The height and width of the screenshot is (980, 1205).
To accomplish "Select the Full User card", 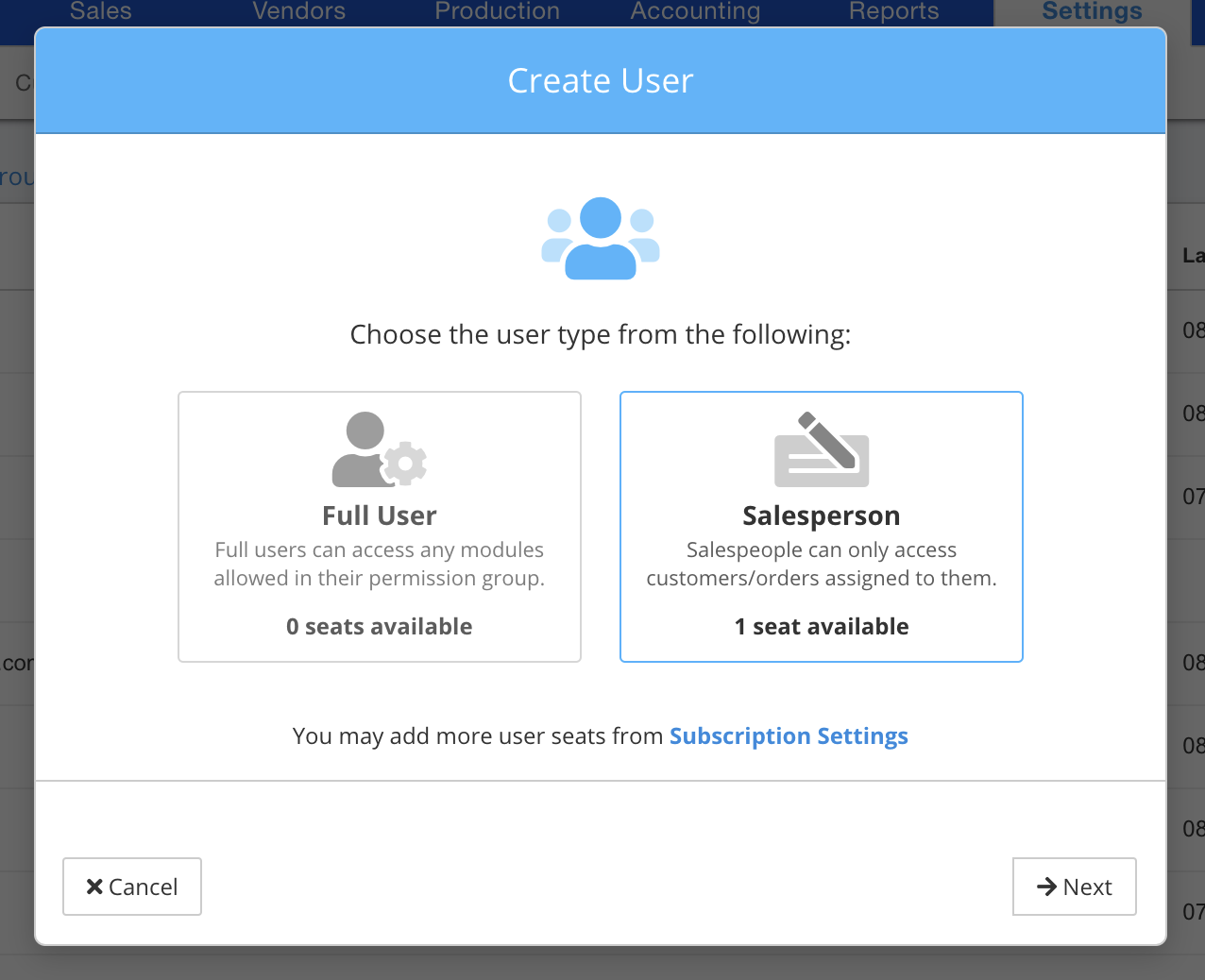I will click(x=380, y=527).
